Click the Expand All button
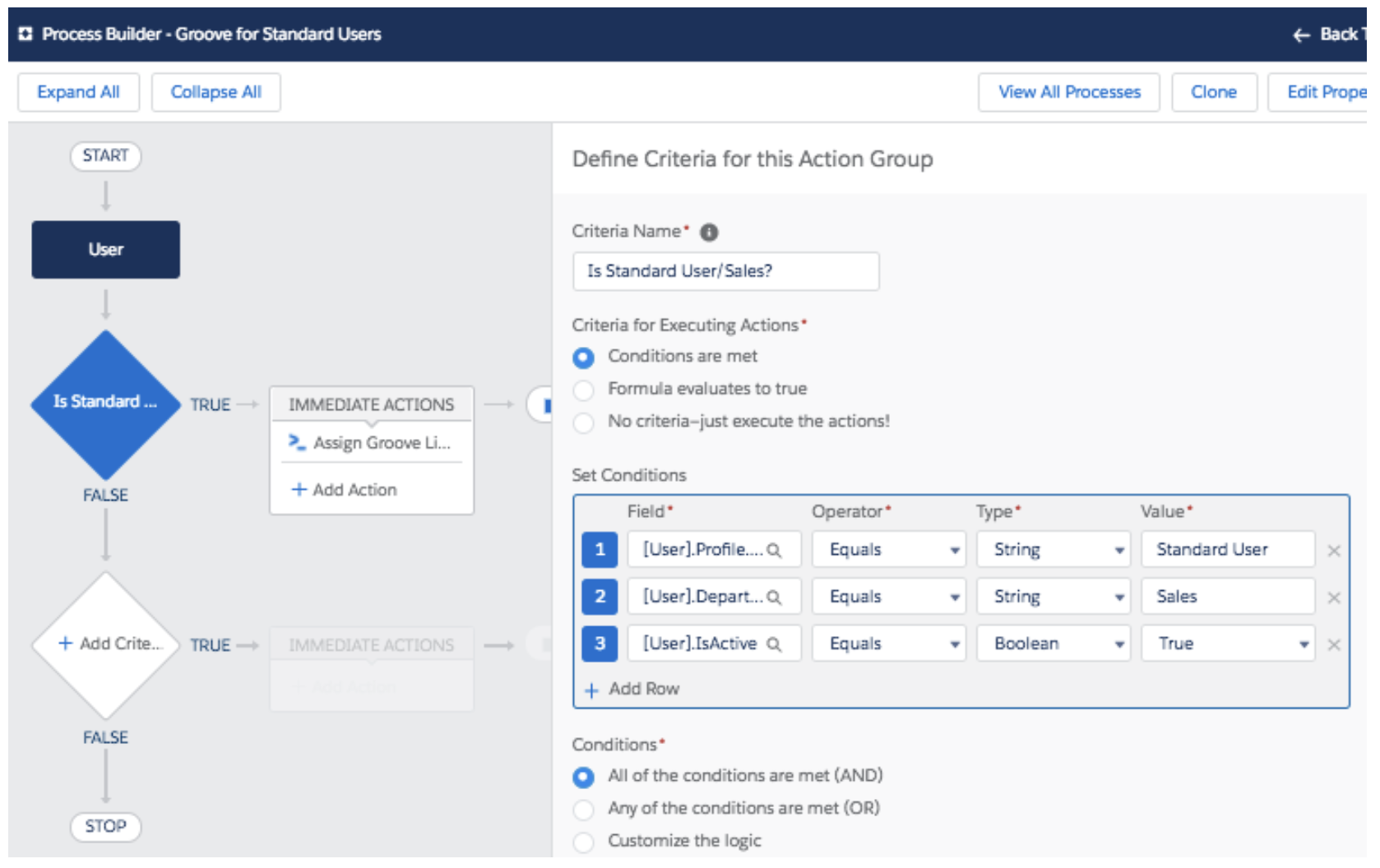The height and width of the screenshot is (868, 1380). point(78,92)
